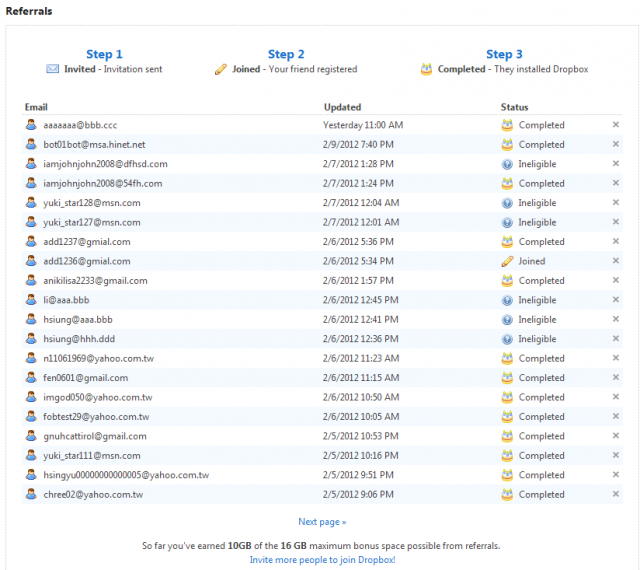Click the Email column header
This screenshot has width=640, height=570.
click(36, 107)
